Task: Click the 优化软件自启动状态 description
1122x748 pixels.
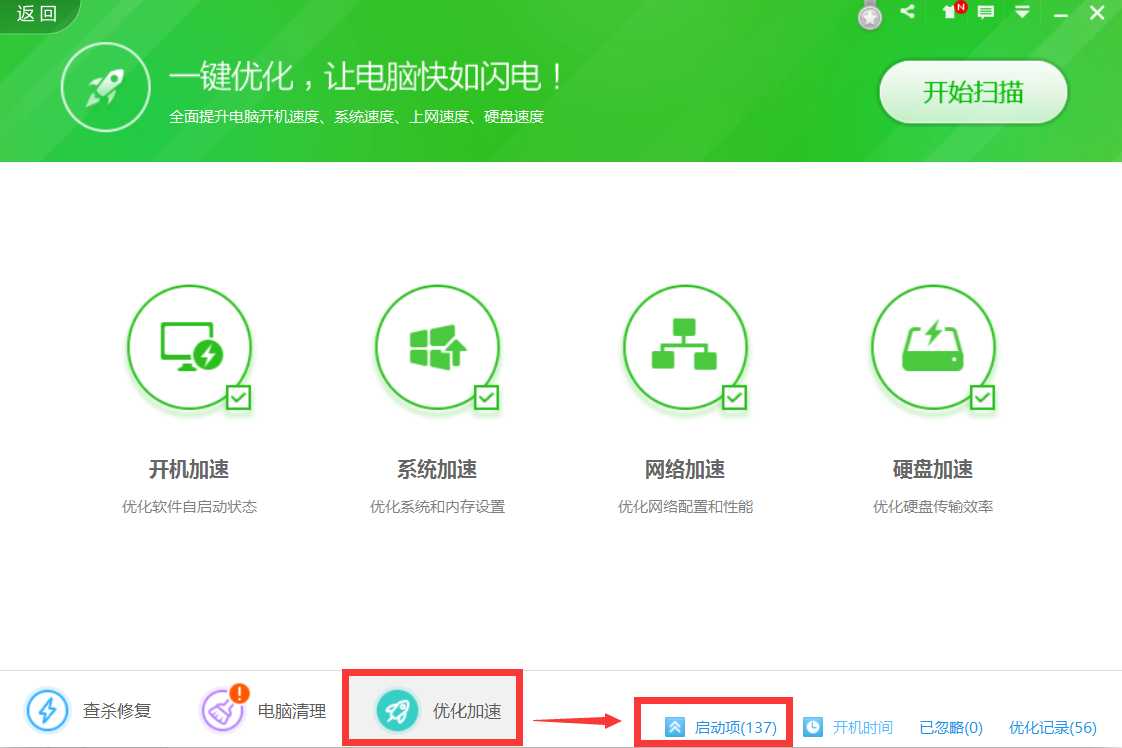Action: (189, 507)
